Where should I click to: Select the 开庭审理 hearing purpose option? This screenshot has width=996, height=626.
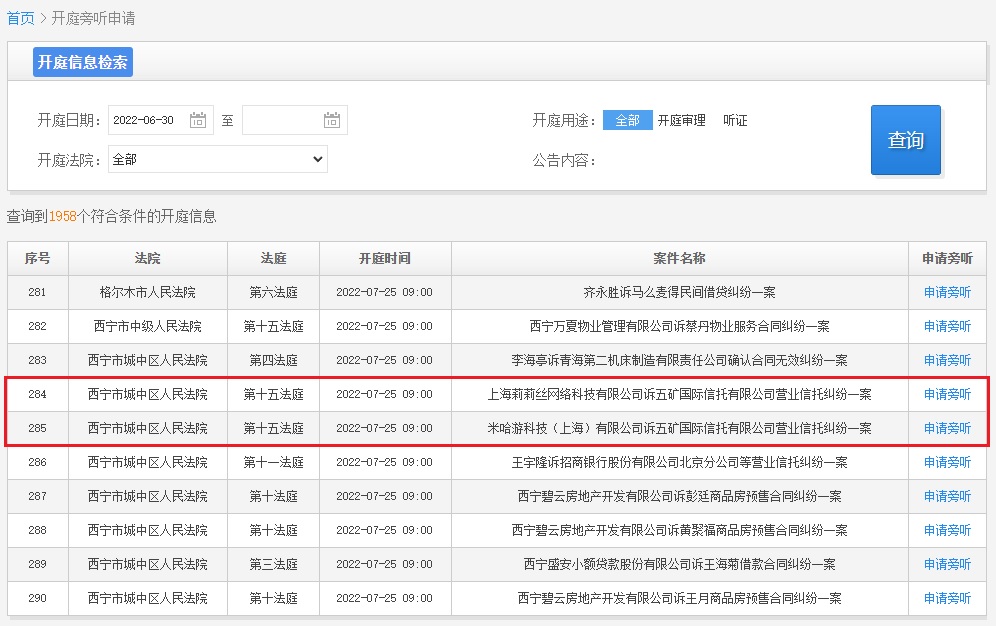[x=682, y=120]
